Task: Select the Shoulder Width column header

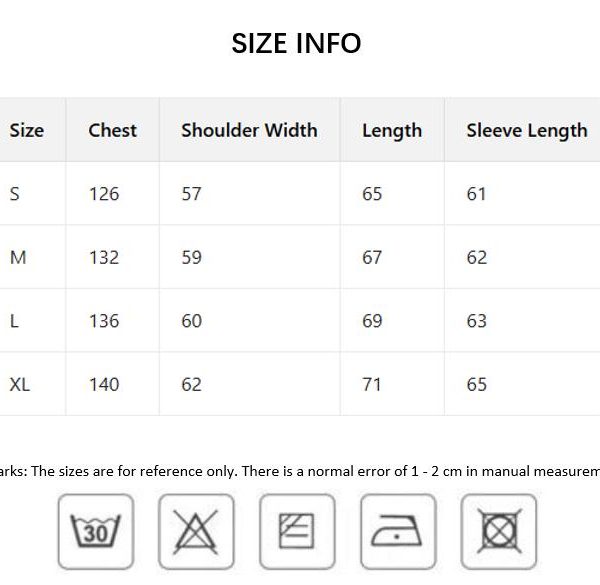Action: tap(249, 130)
